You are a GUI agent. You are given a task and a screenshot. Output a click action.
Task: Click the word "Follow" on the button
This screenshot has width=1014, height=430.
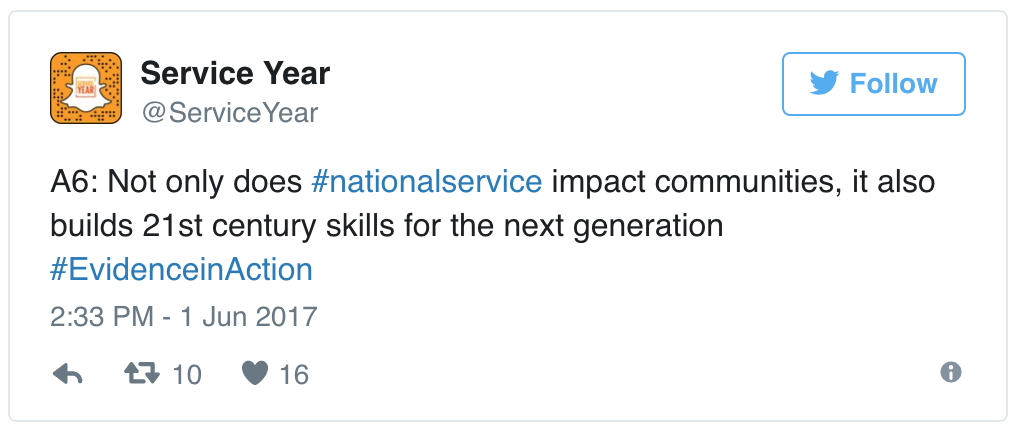[x=893, y=84]
